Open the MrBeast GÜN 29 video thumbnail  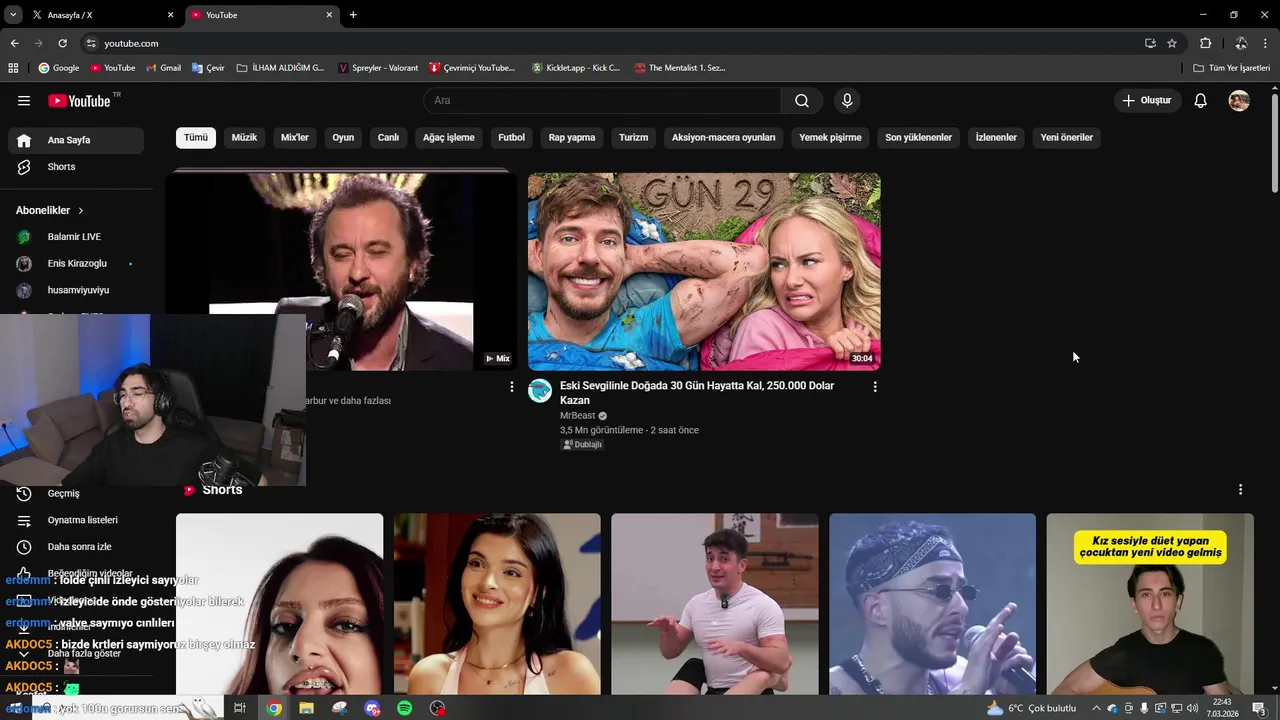[704, 272]
